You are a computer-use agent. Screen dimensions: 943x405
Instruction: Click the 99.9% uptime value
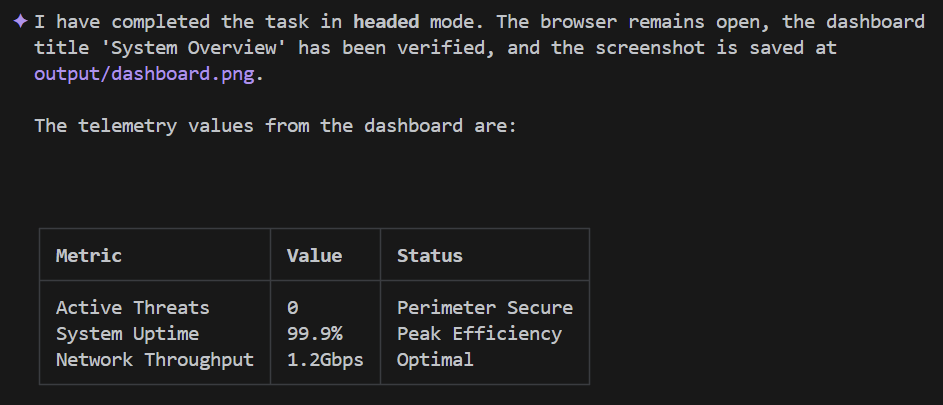[314, 333]
